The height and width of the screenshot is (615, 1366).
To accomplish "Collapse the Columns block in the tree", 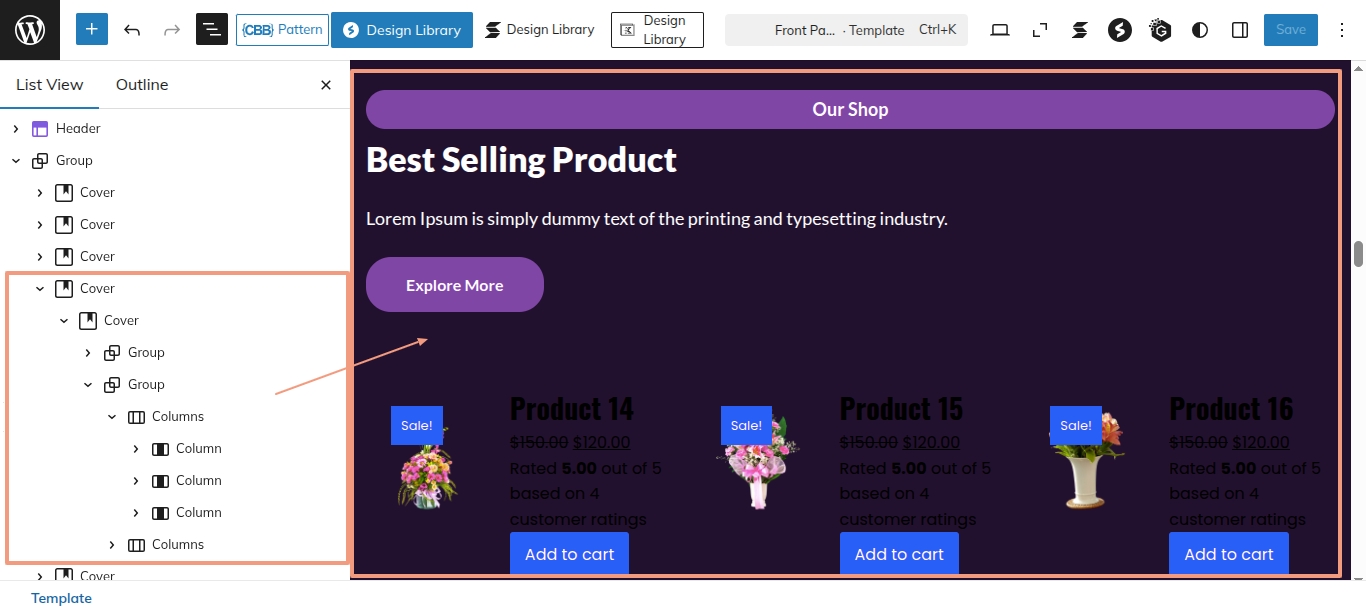I will coord(112,417).
